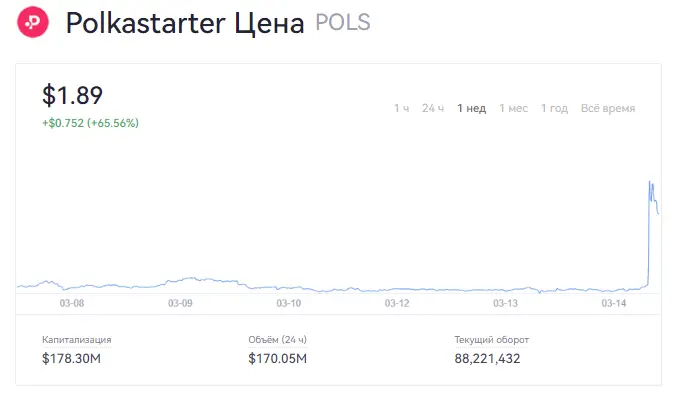Switch chart to 1 мес range
This screenshot has height=399, width=677.
coord(513,108)
